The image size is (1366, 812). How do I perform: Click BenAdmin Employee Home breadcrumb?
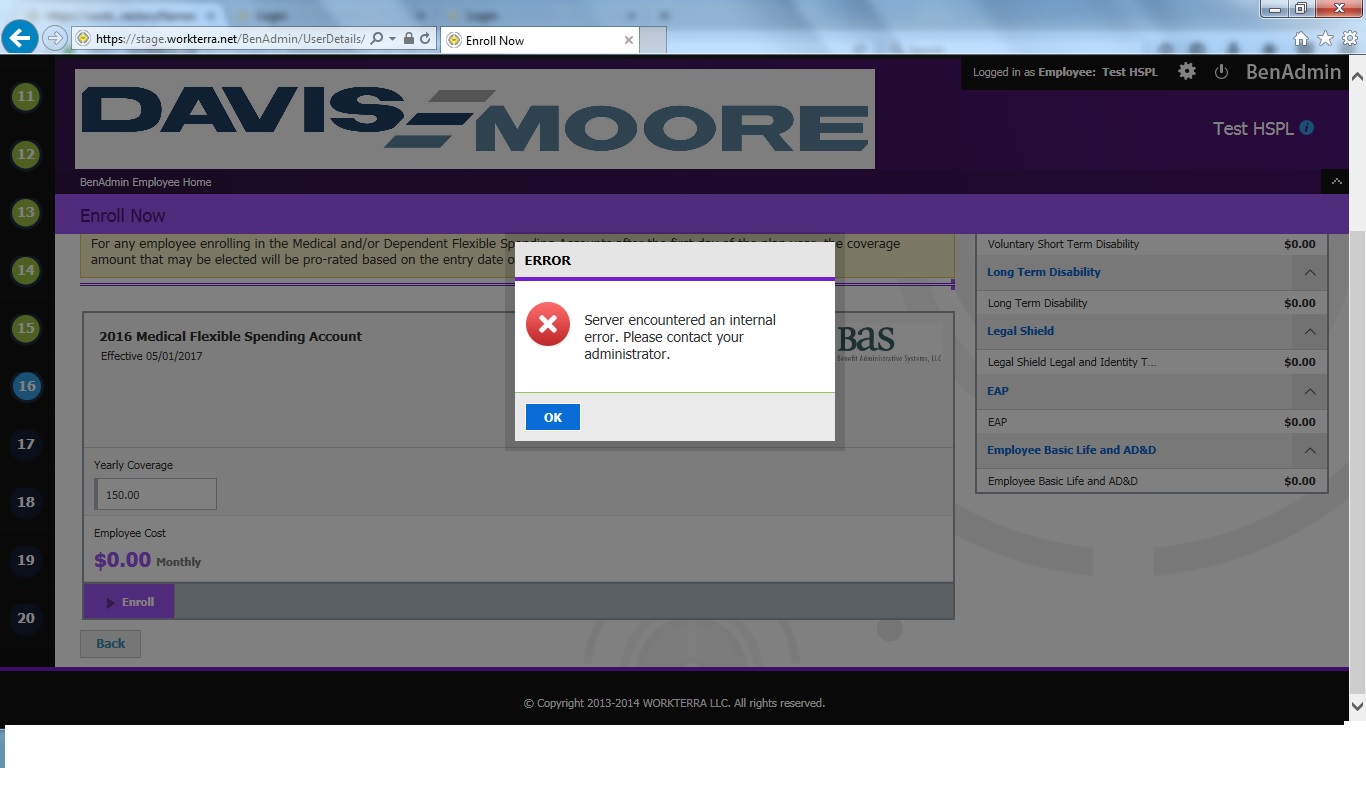[146, 182]
